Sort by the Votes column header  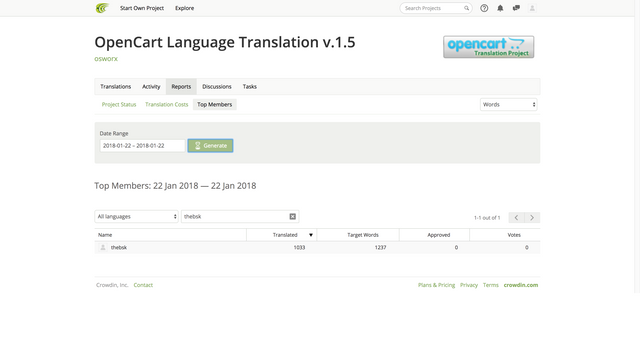coord(505,235)
